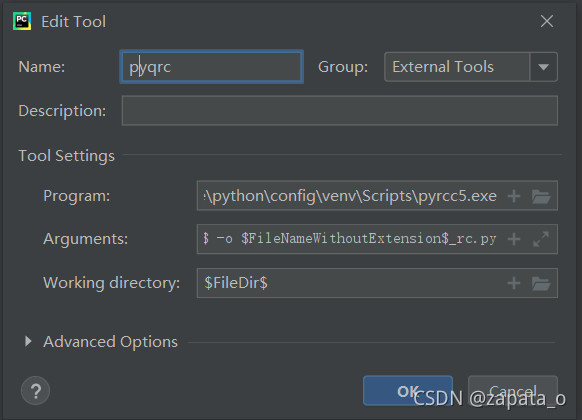Click the PyCharm logo in title bar
The image size is (582, 420).
point(22,21)
